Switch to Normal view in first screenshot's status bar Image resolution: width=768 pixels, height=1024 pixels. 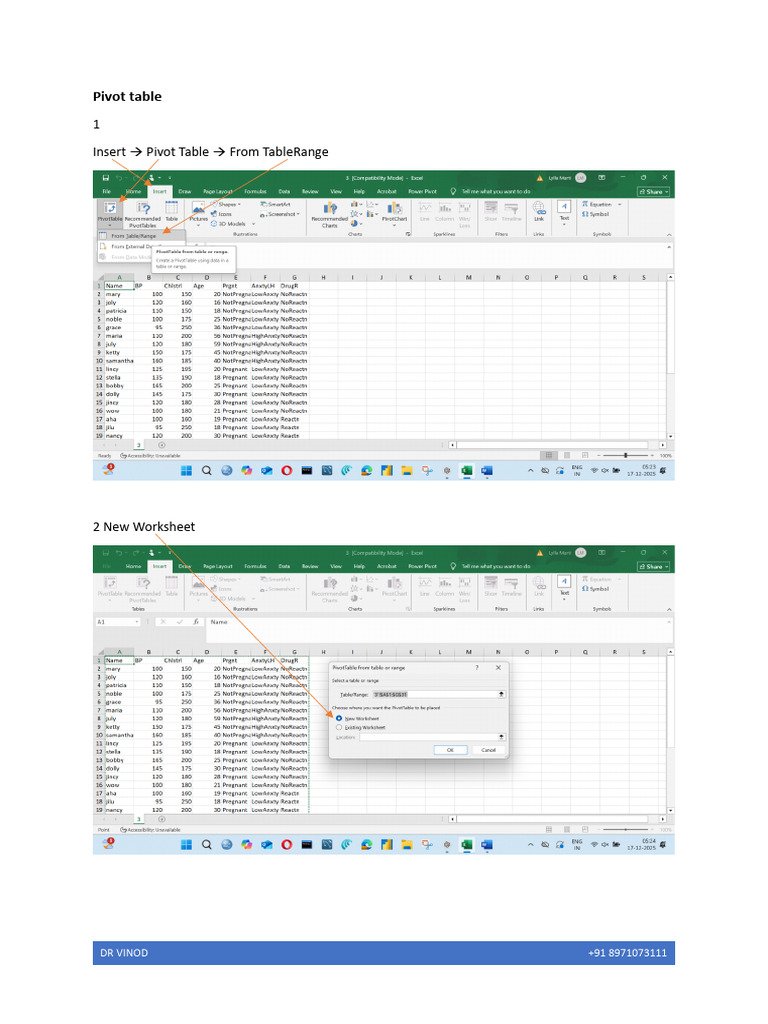pos(549,455)
